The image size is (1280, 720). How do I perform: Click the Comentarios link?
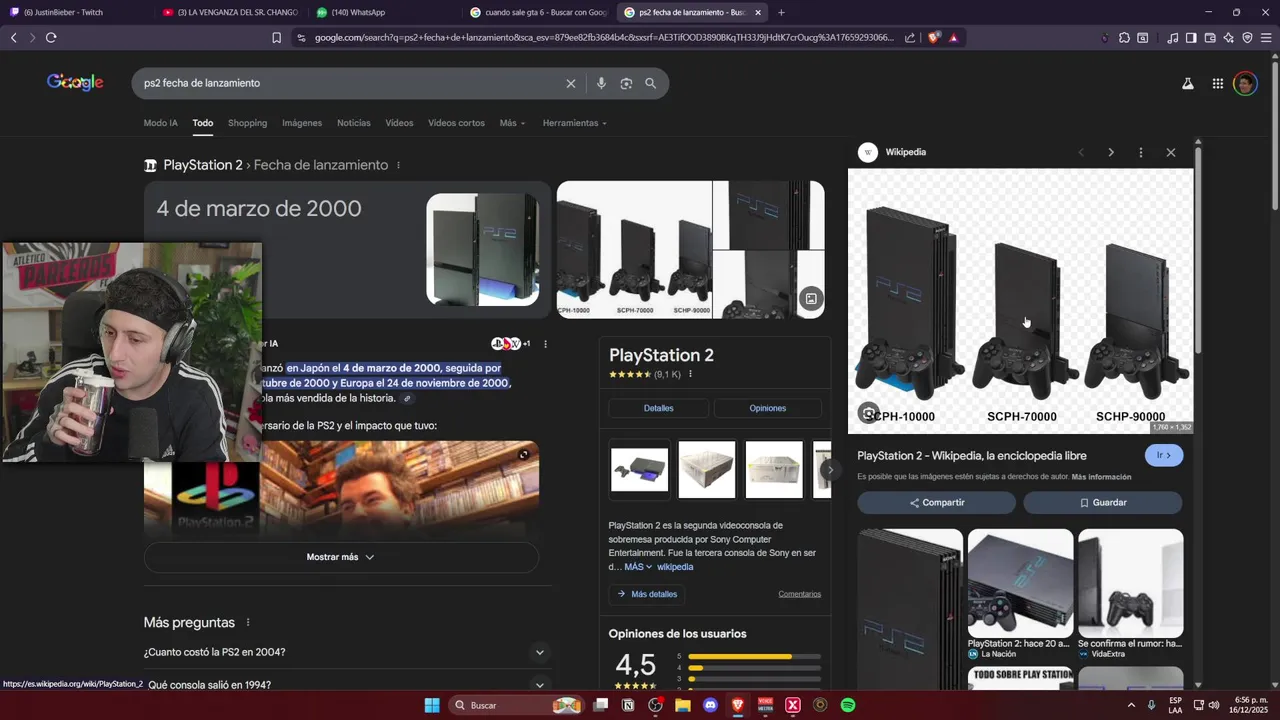[x=800, y=594]
